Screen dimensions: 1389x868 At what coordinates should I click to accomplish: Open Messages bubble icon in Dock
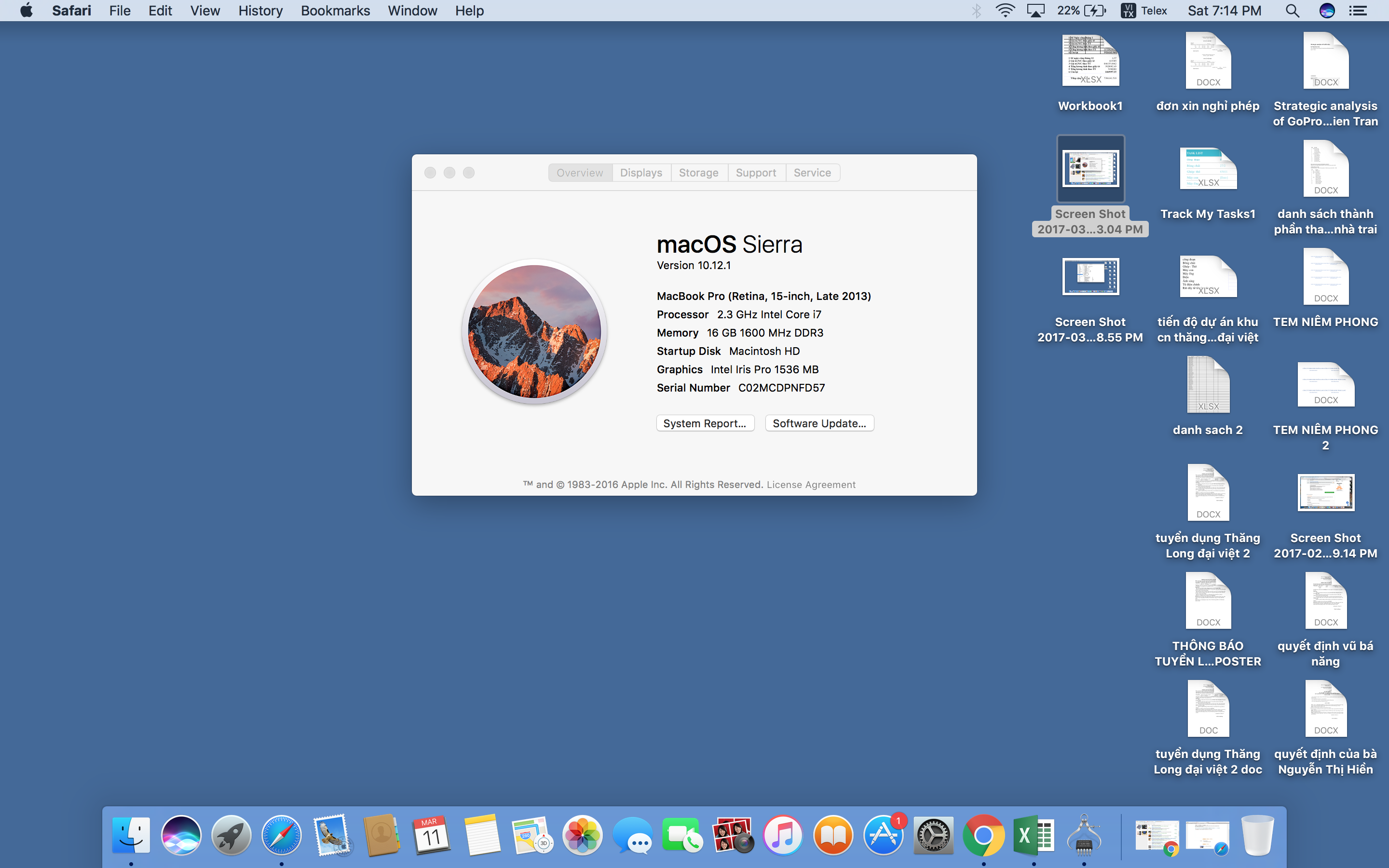click(632, 835)
